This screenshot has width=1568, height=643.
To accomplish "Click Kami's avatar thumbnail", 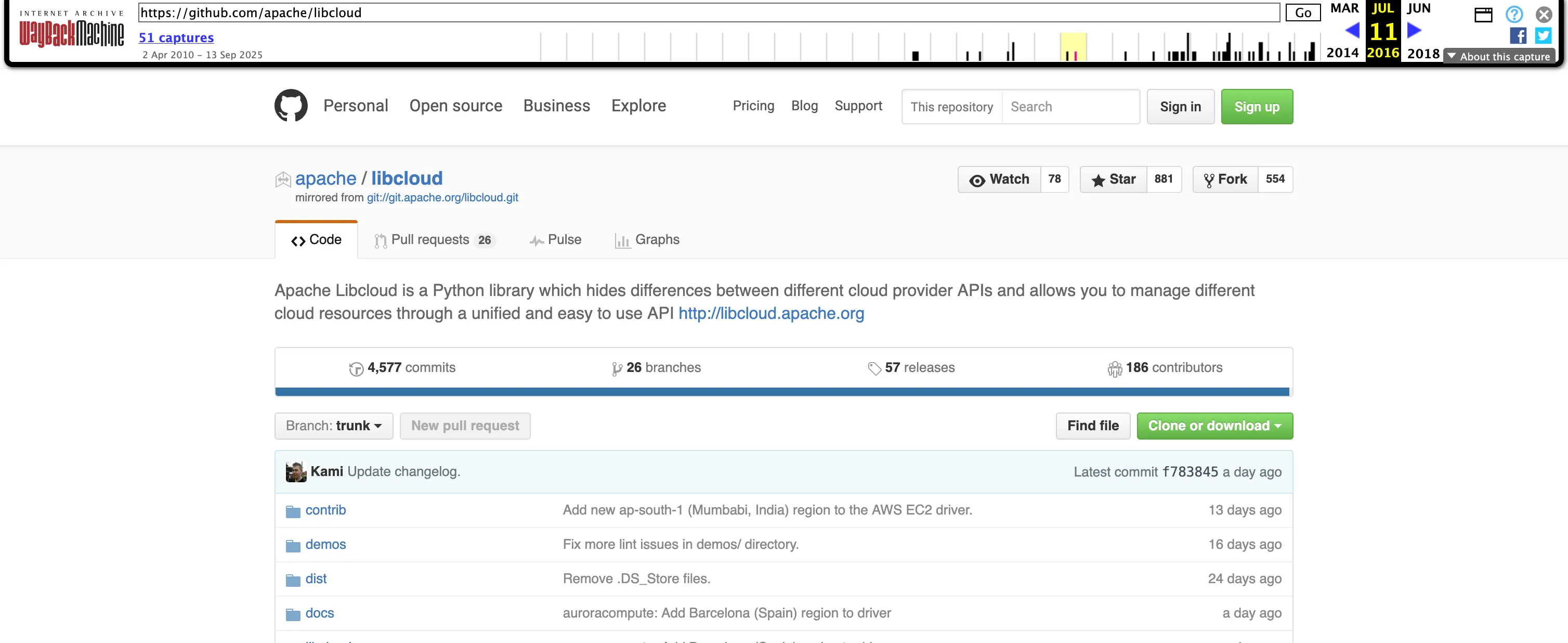I will pyautogui.click(x=296, y=472).
